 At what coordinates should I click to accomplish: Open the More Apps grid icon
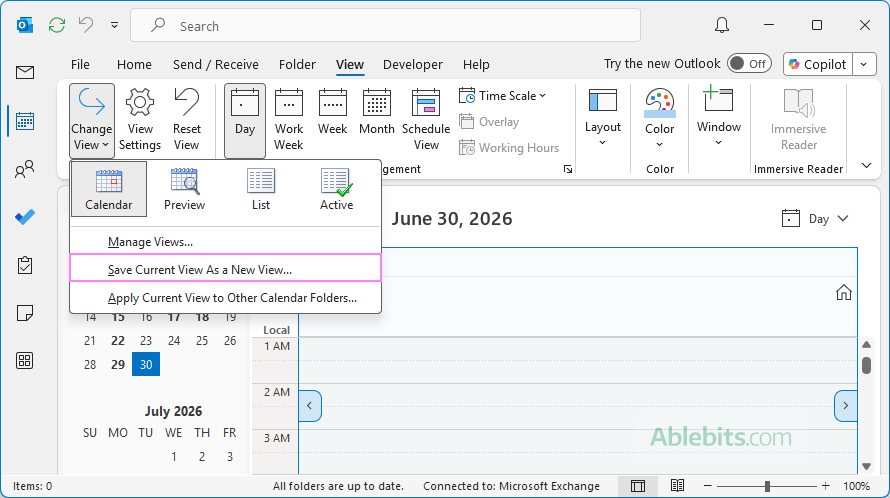click(x=25, y=361)
